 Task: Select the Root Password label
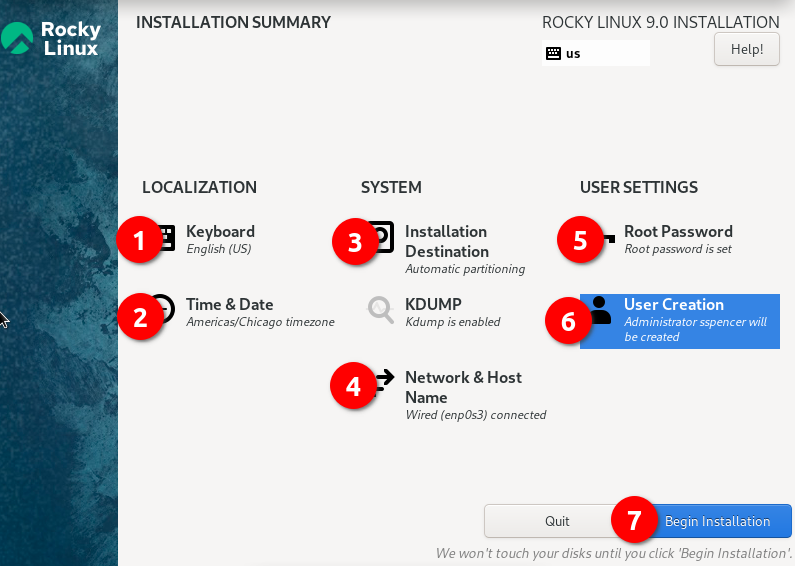coord(678,231)
